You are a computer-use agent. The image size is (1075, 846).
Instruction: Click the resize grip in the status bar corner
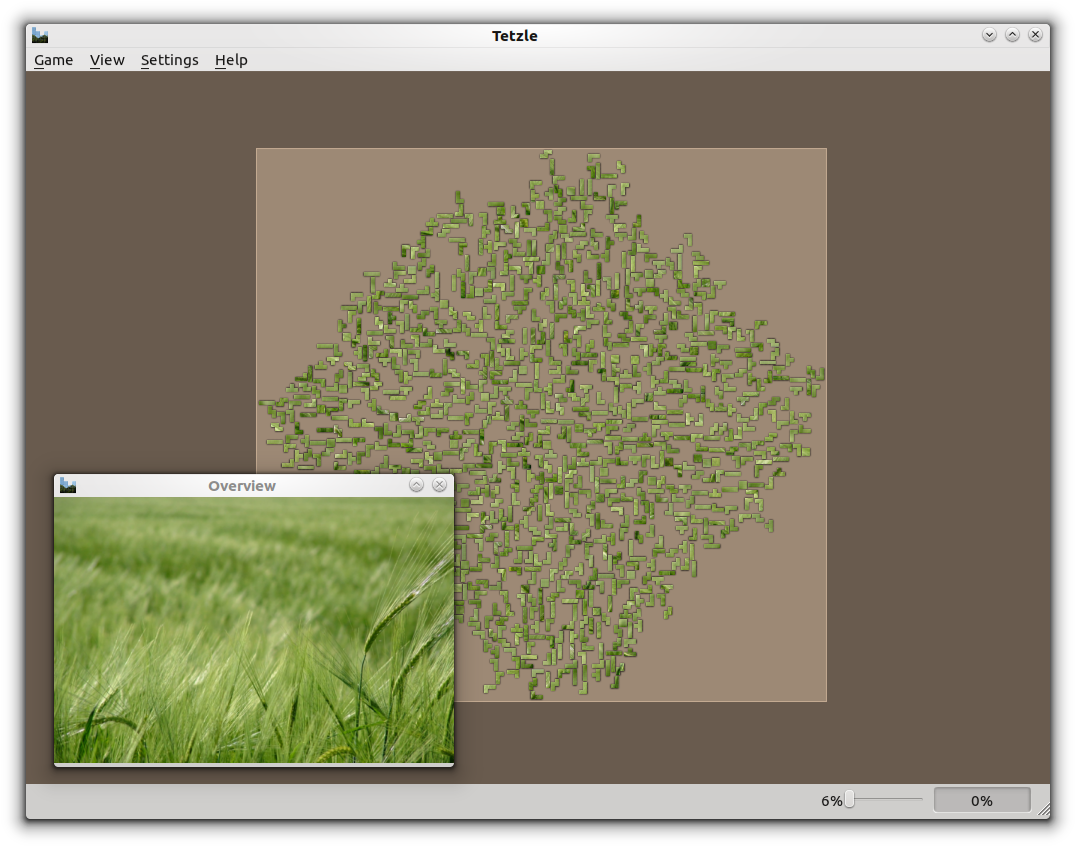(1043, 811)
